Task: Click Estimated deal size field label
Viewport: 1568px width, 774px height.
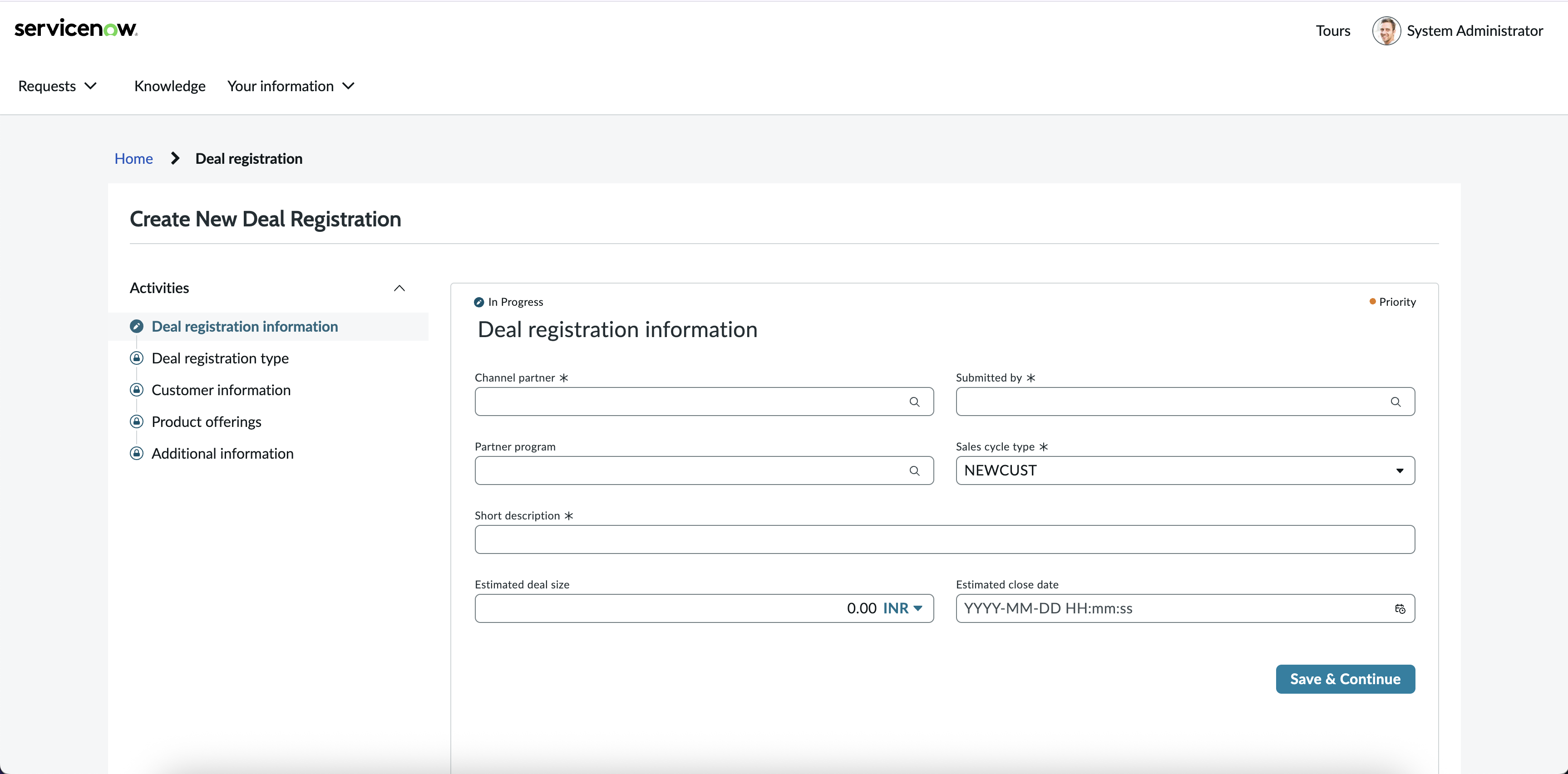Action: point(522,584)
